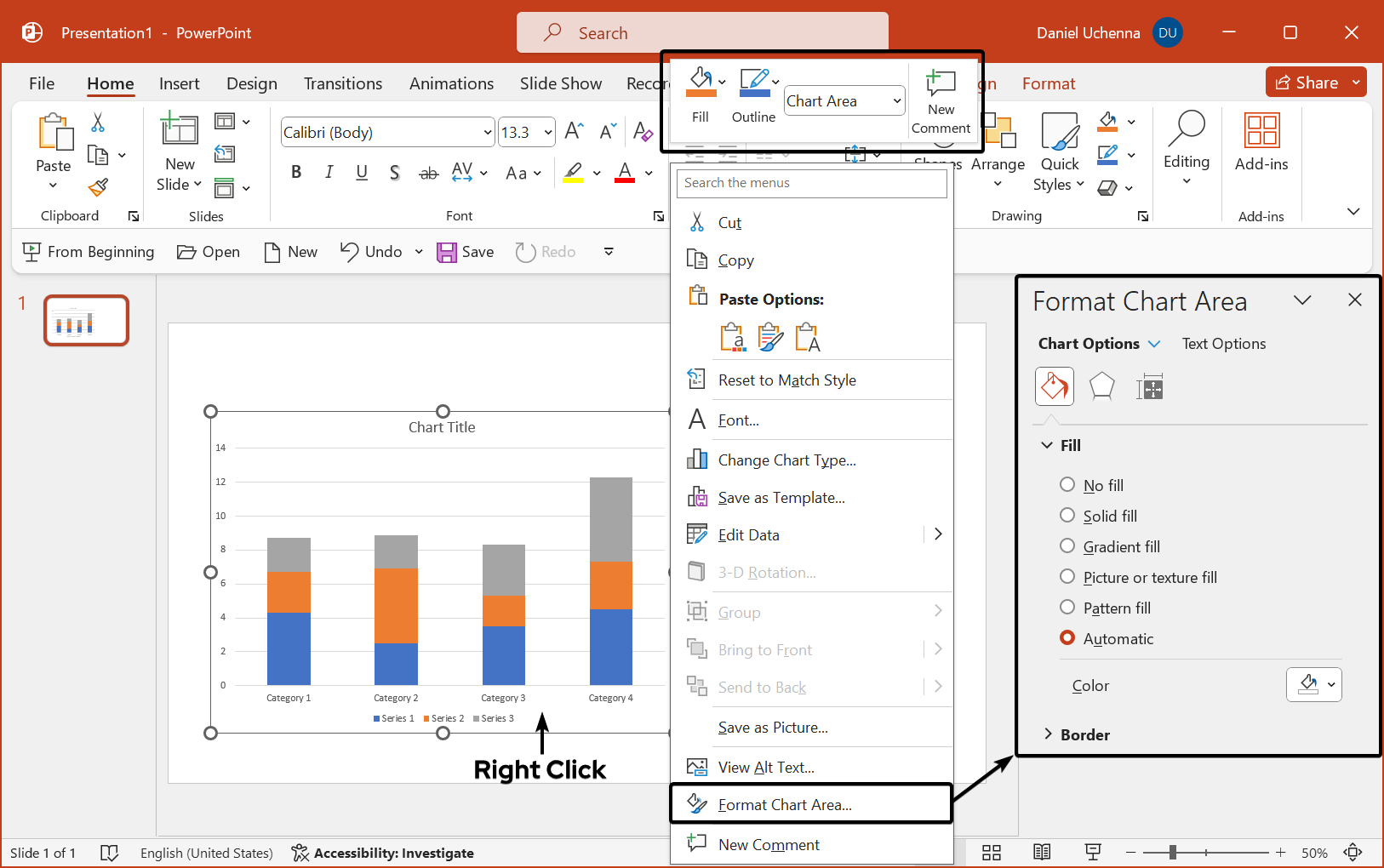Viewport: 1384px width, 868px height.
Task: Switch to Text Options in Format pane
Action: [x=1223, y=344]
